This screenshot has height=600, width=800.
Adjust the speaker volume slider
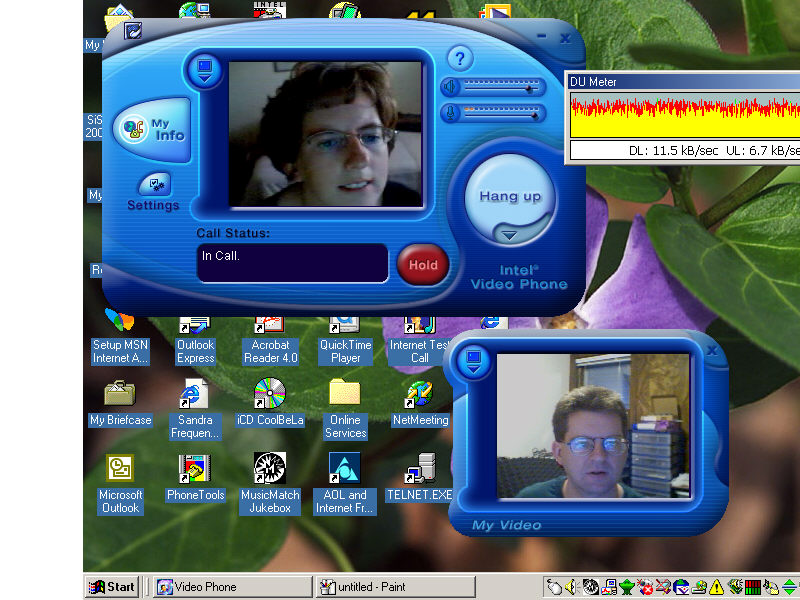pyautogui.click(x=529, y=87)
